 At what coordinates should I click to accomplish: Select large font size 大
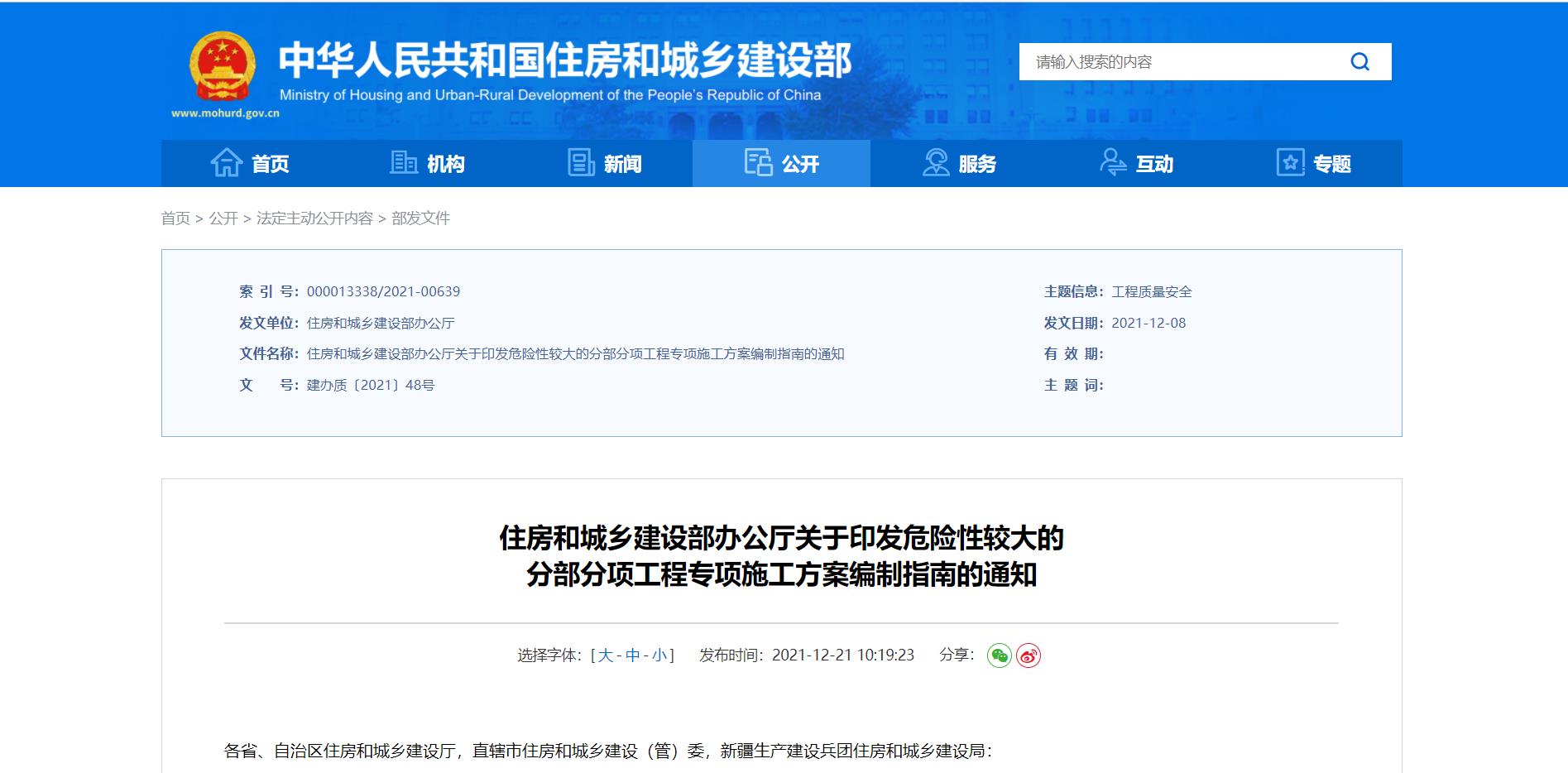pyautogui.click(x=606, y=655)
